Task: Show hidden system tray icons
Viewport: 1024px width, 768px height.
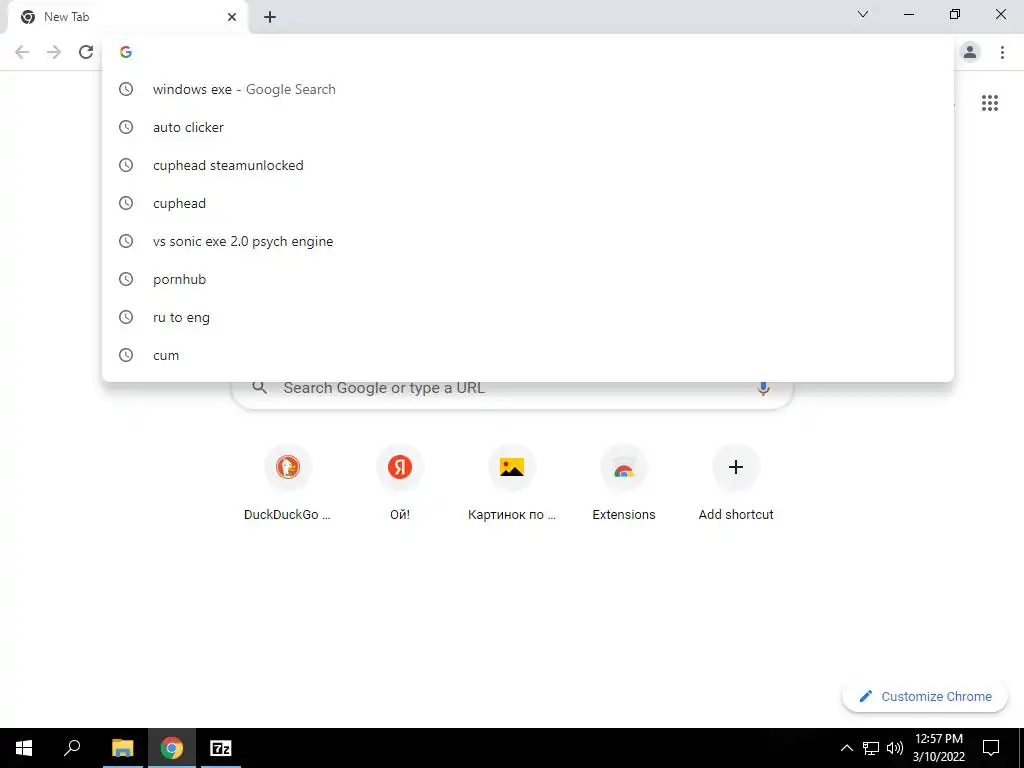Action: [846, 748]
